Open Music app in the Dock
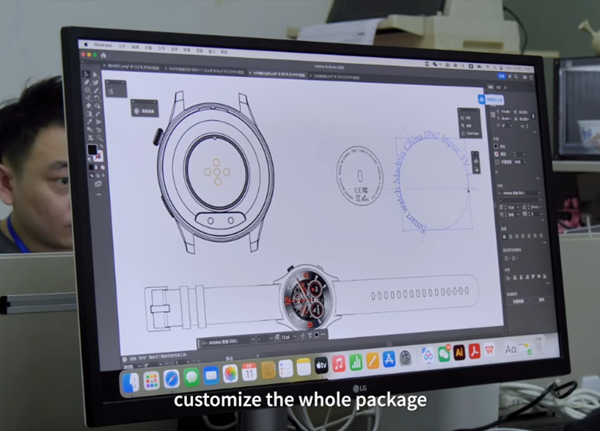This screenshot has height=431, width=600. 339,364
